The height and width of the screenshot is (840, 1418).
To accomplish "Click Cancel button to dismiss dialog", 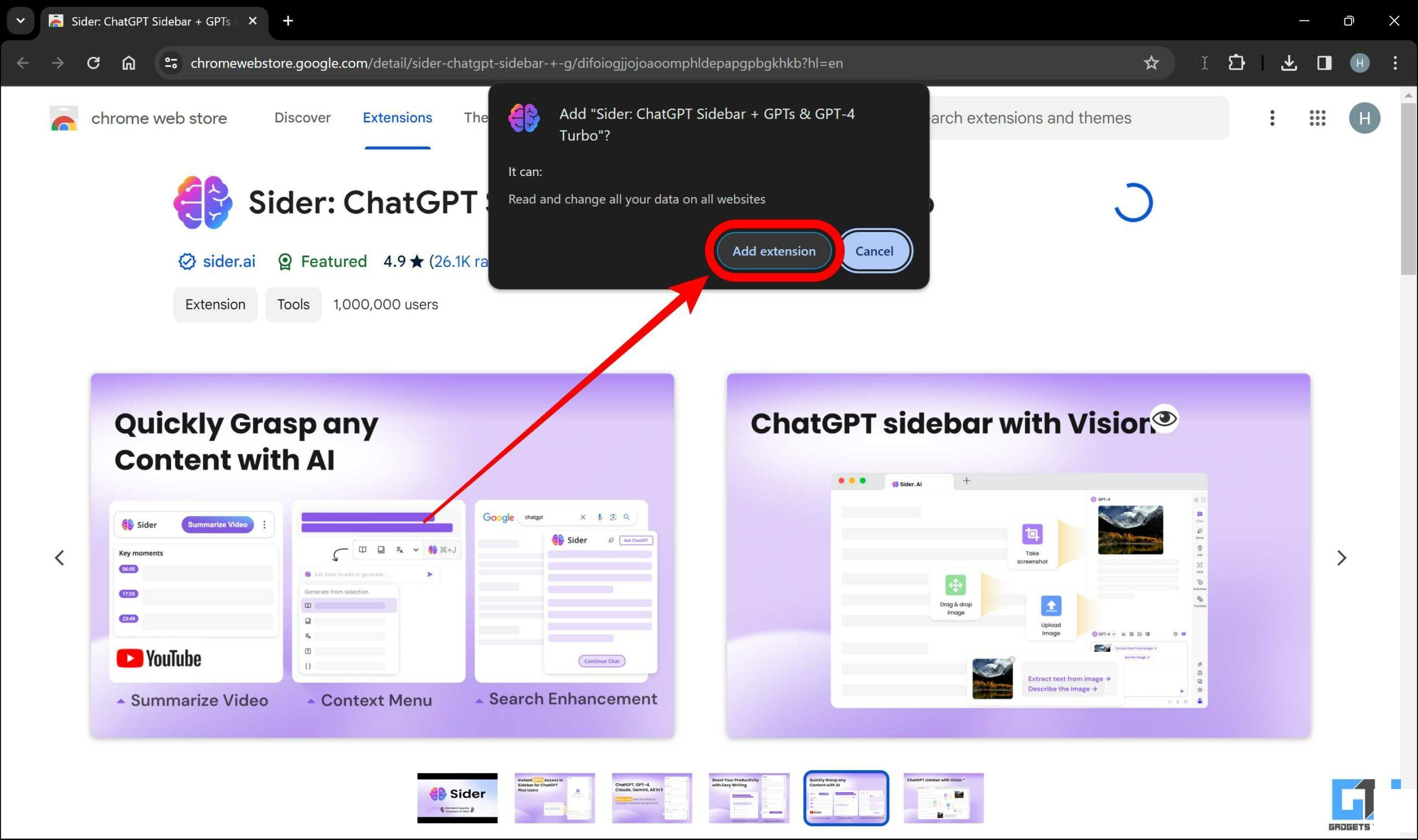I will 874,250.
